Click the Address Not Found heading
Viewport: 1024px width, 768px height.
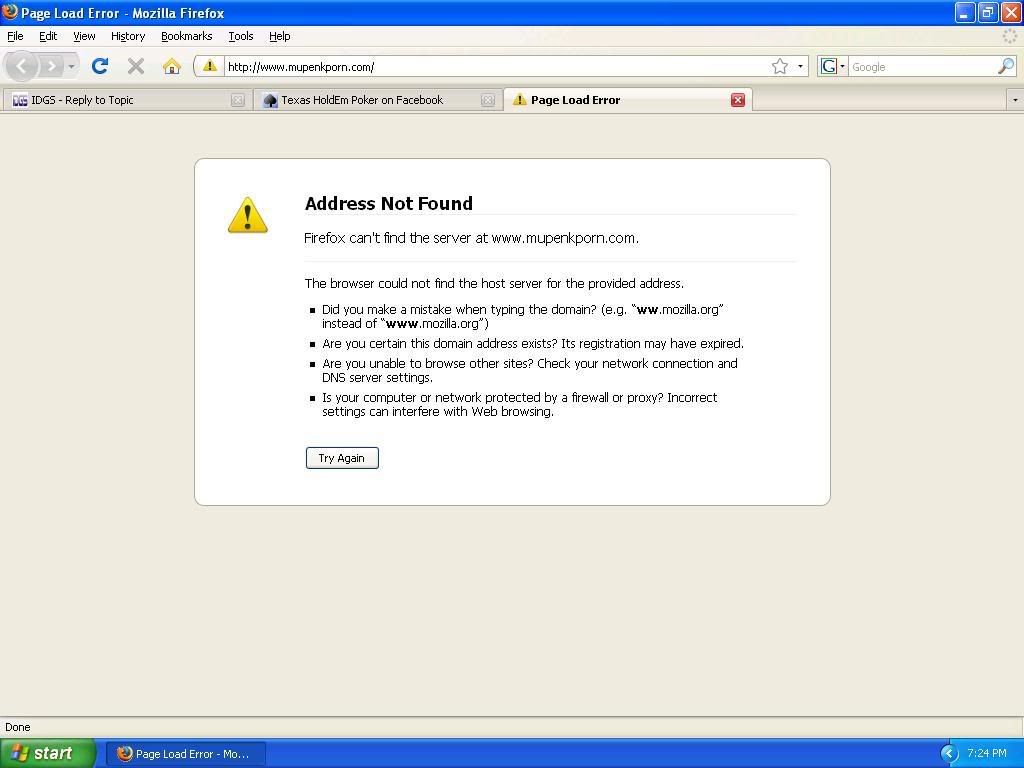(389, 203)
